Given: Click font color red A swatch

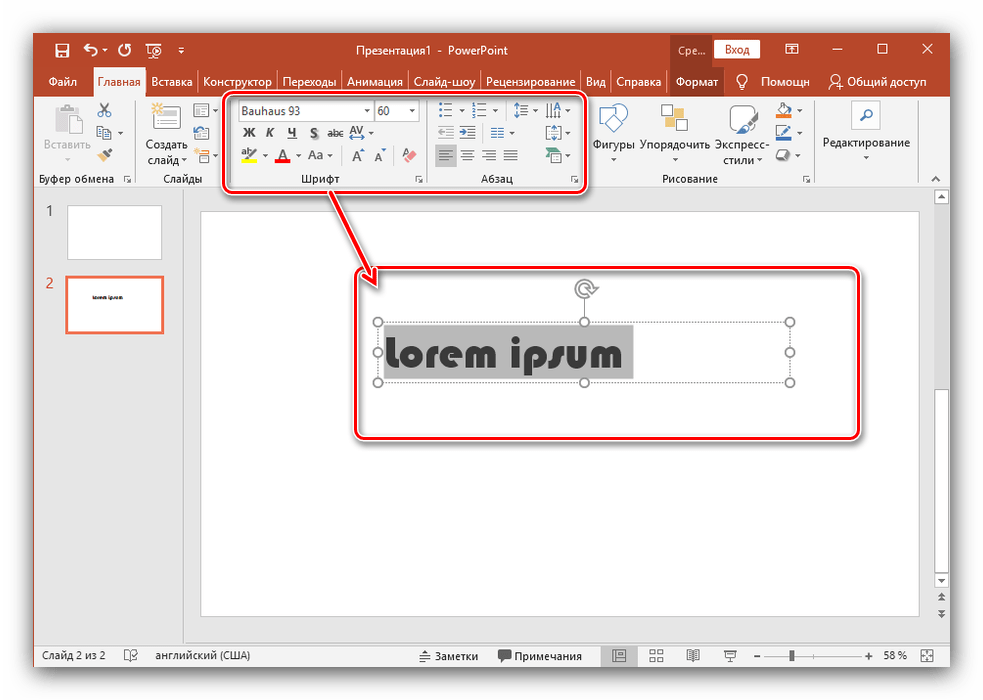Looking at the screenshot, I should 283,155.
